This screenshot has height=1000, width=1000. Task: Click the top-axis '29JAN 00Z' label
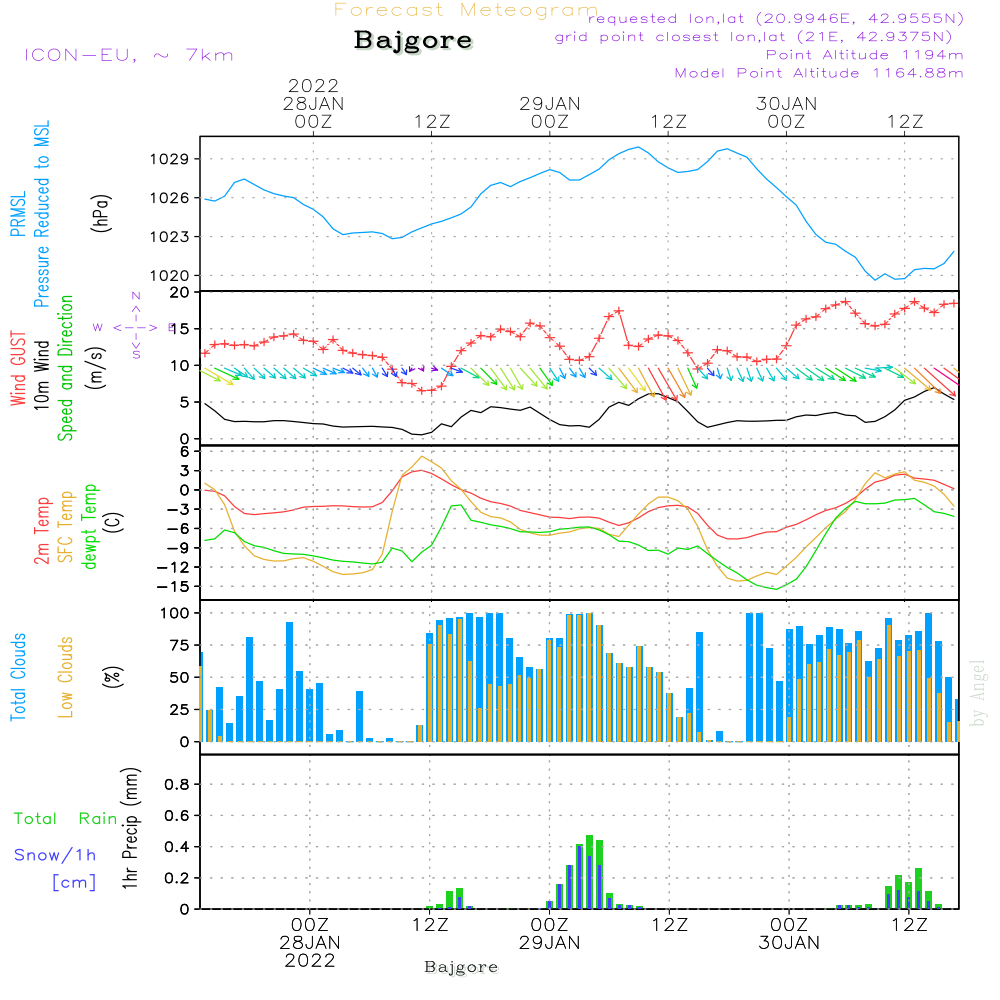(550, 112)
